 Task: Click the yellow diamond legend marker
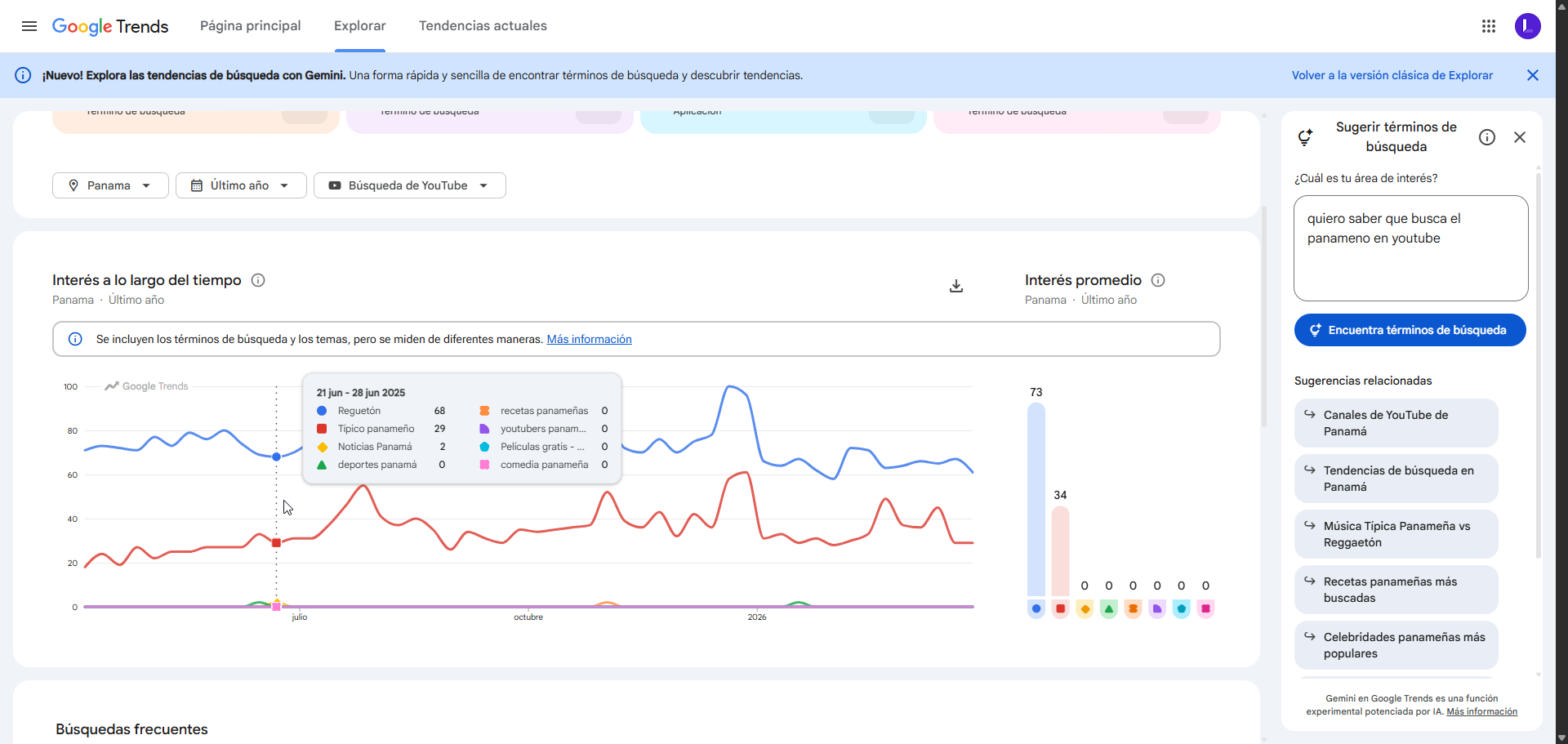(1085, 608)
